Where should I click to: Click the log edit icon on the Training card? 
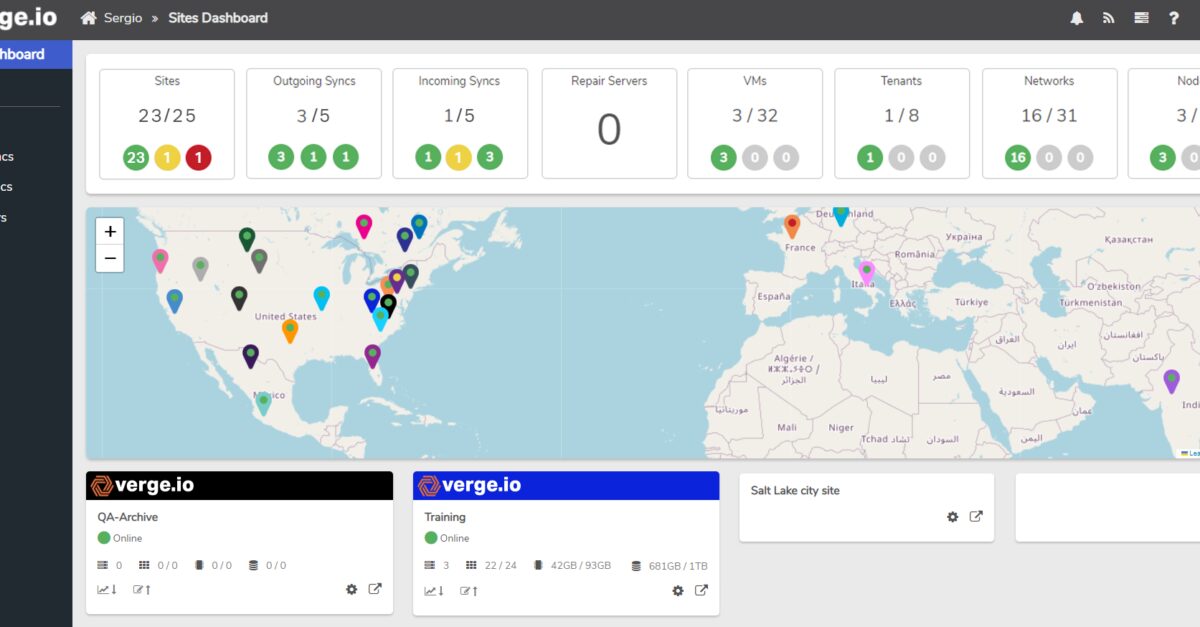[467, 590]
